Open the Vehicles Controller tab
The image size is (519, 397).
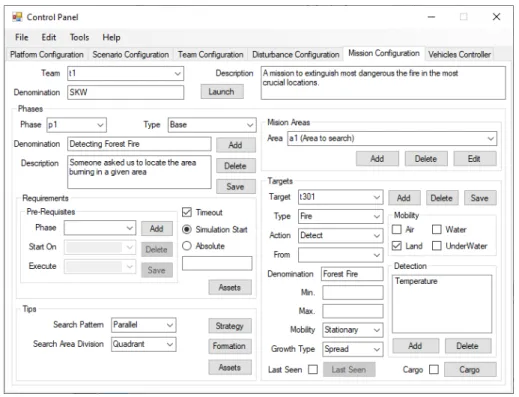[x=459, y=54]
